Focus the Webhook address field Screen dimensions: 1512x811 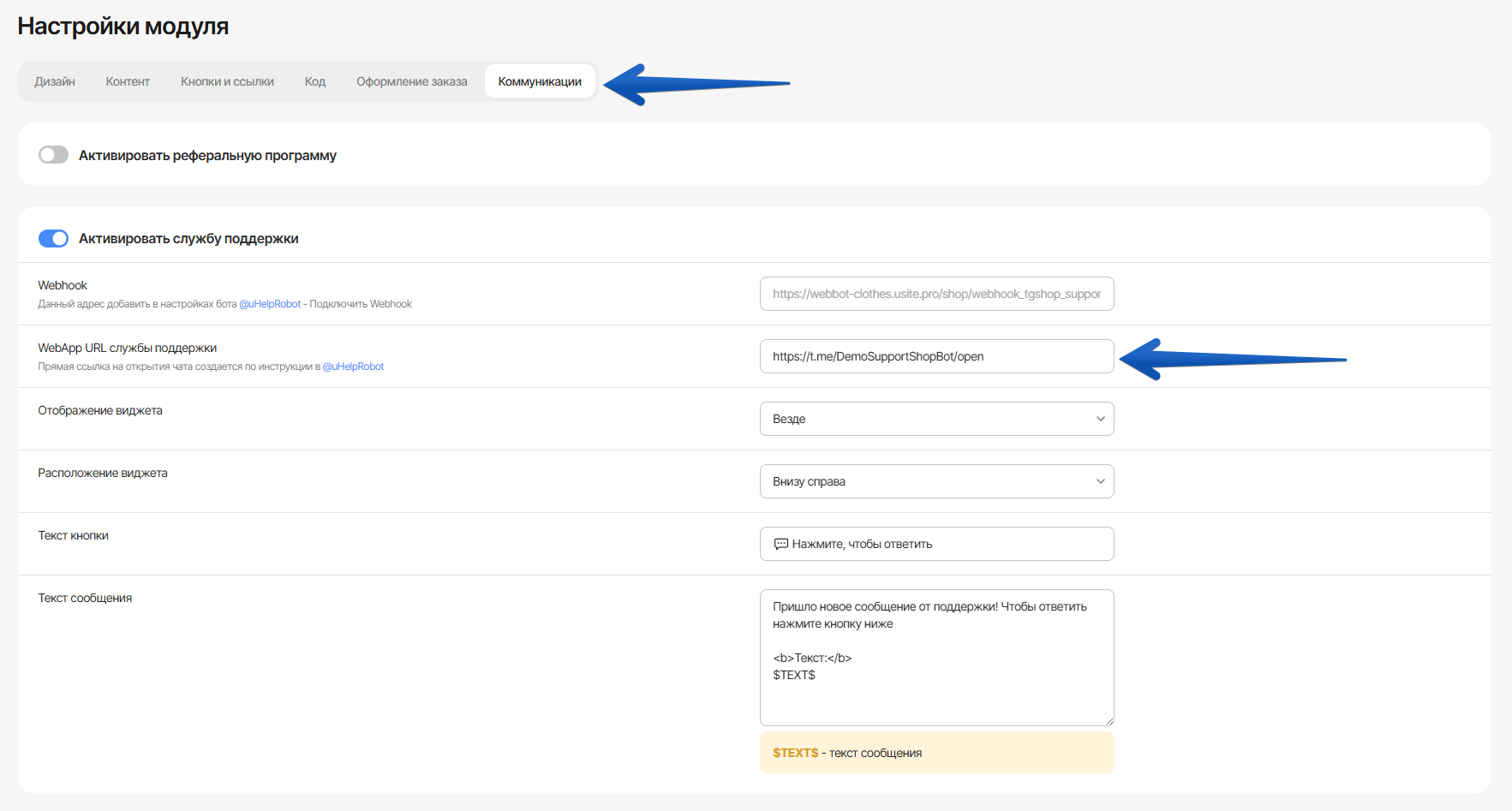[936, 294]
